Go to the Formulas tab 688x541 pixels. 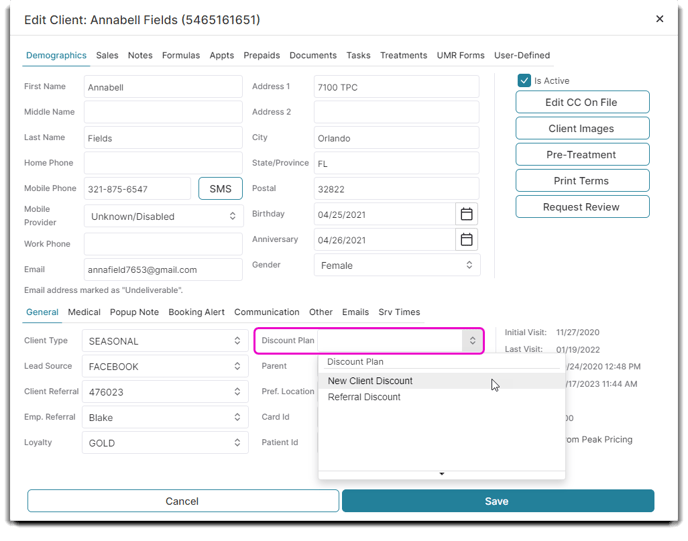pos(181,55)
